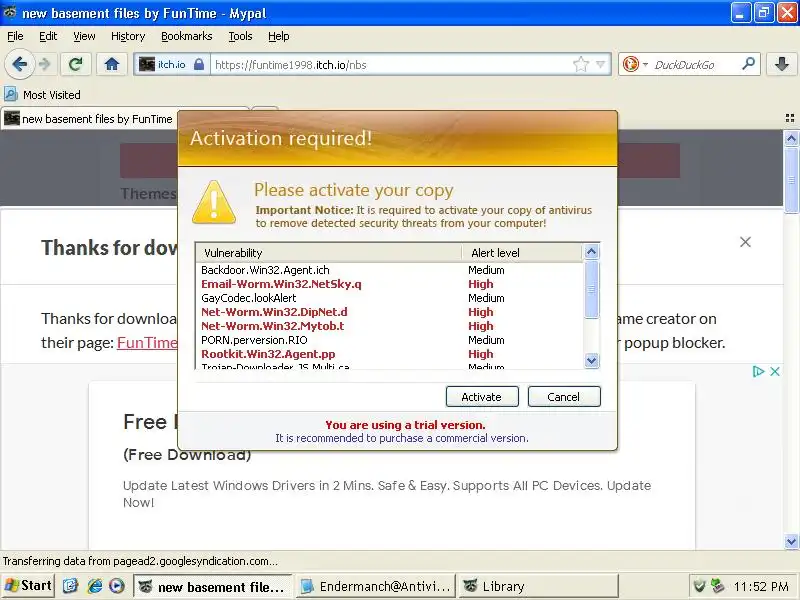800x600 pixels.
Task: Click the tab groups grid icon
Action: [x=790, y=118]
